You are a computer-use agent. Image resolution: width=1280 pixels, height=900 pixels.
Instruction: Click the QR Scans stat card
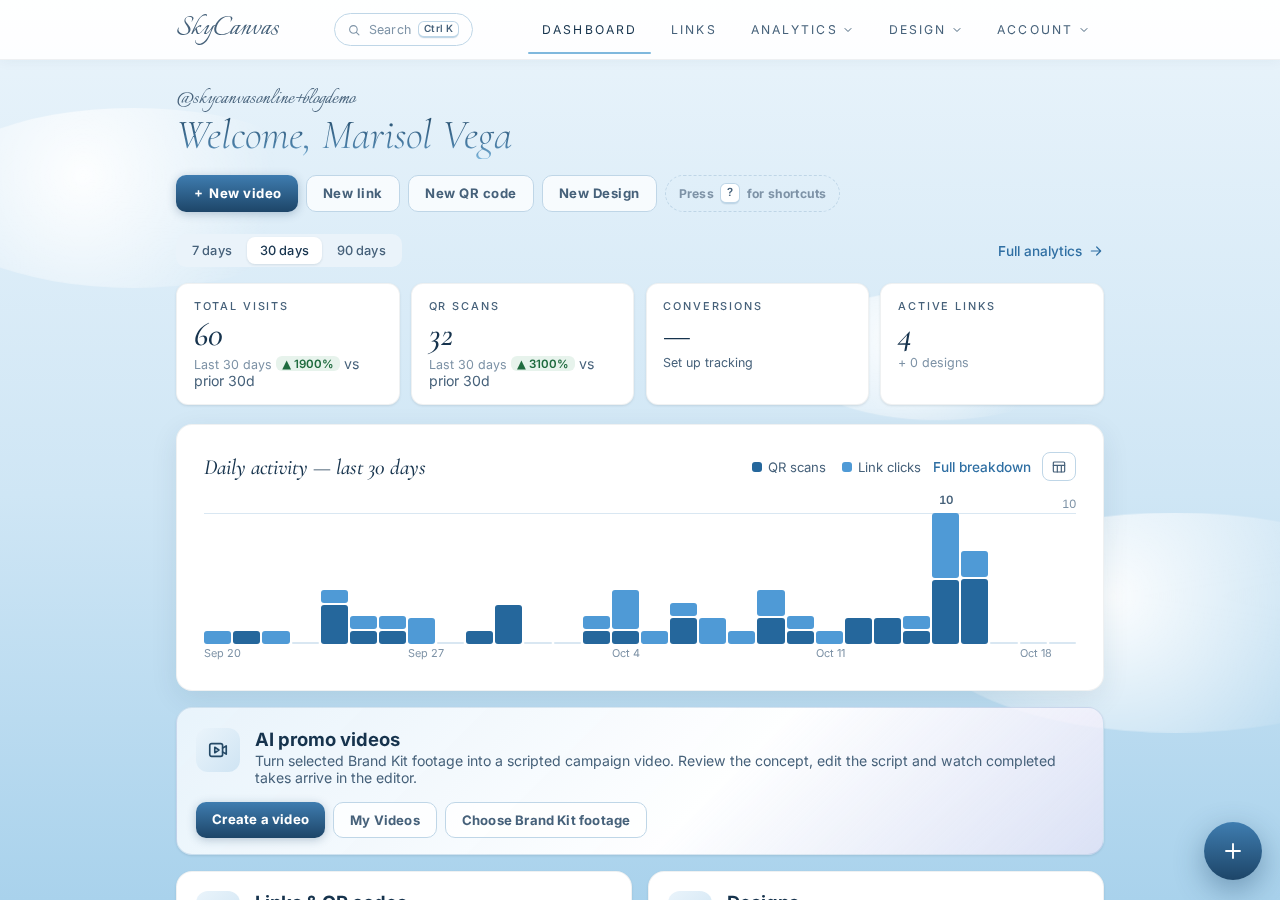(x=522, y=344)
